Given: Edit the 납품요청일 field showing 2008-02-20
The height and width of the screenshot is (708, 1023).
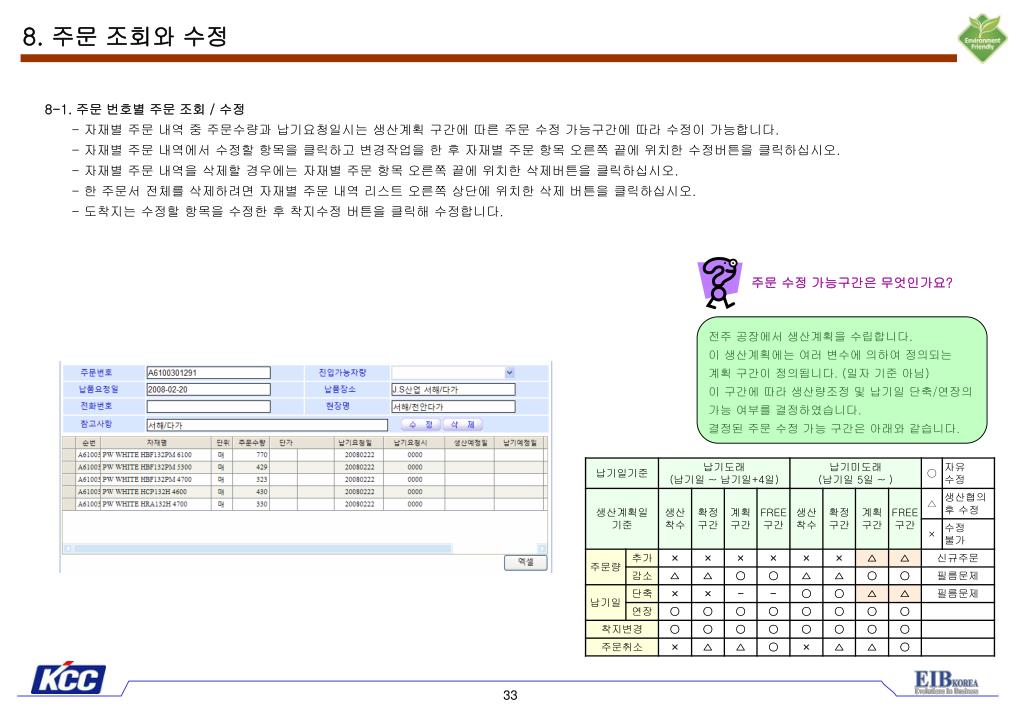Looking at the screenshot, I should tap(208, 390).
